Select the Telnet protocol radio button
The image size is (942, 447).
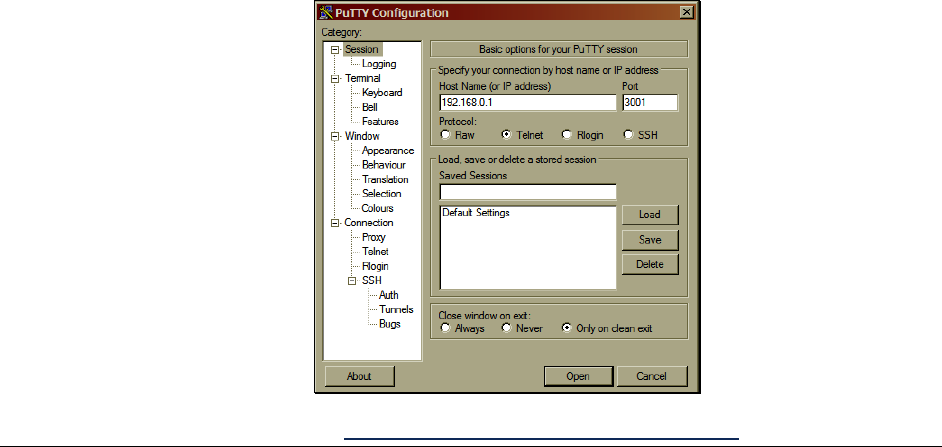(x=506, y=135)
